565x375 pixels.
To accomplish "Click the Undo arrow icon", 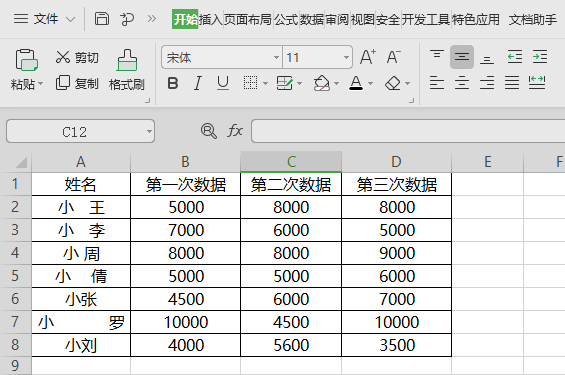I will pyautogui.click(x=127, y=18).
